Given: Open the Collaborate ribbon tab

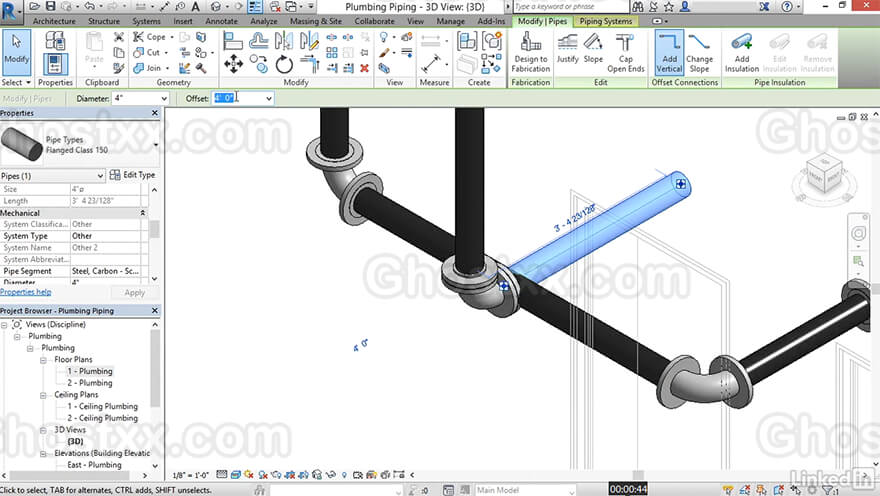Looking at the screenshot, I should (x=374, y=21).
